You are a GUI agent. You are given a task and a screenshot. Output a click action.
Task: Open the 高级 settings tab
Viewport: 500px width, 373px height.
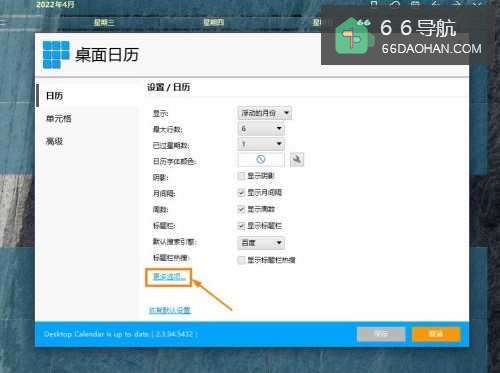(x=54, y=141)
